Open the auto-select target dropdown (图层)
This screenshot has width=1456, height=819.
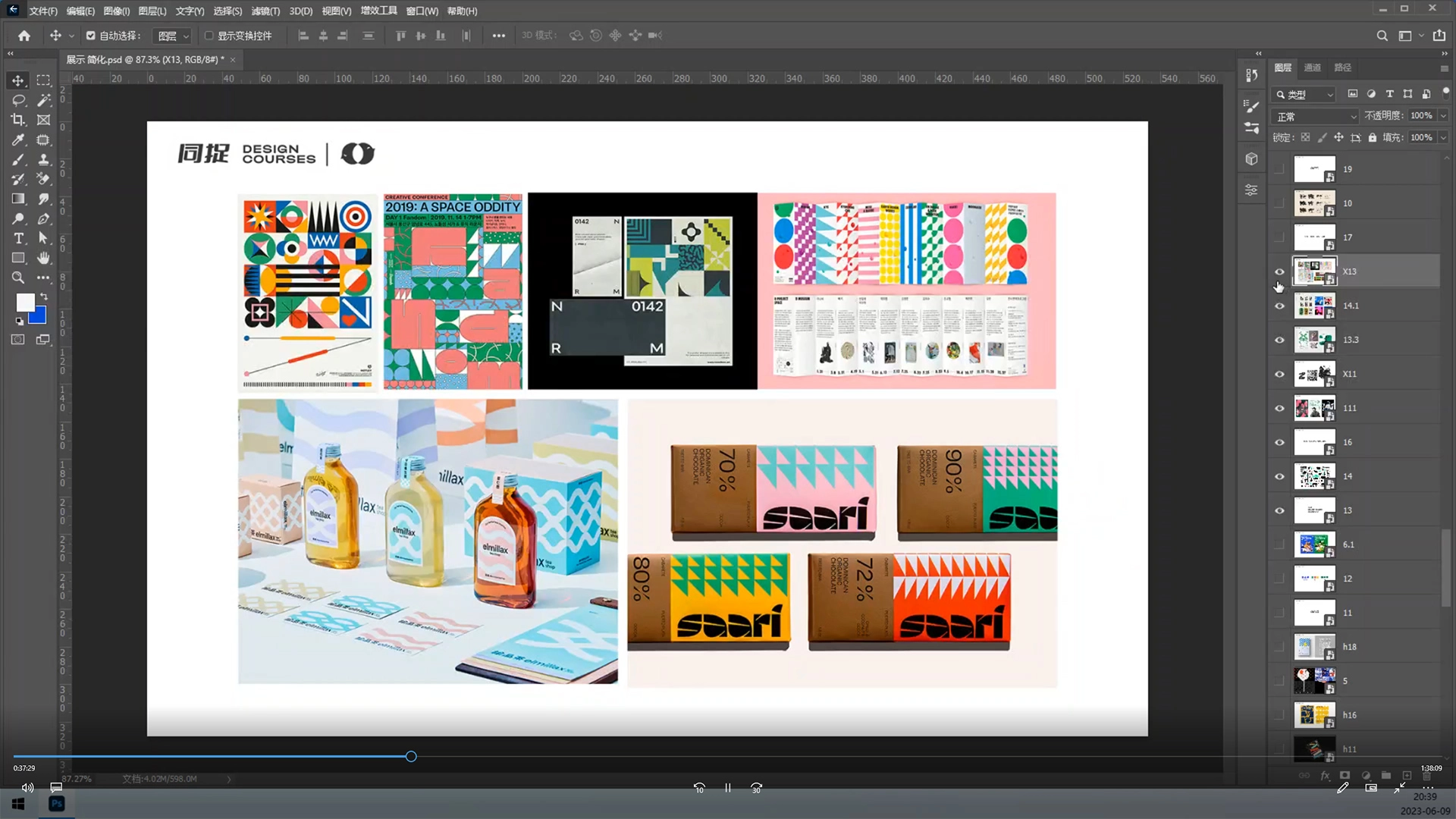(x=174, y=36)
